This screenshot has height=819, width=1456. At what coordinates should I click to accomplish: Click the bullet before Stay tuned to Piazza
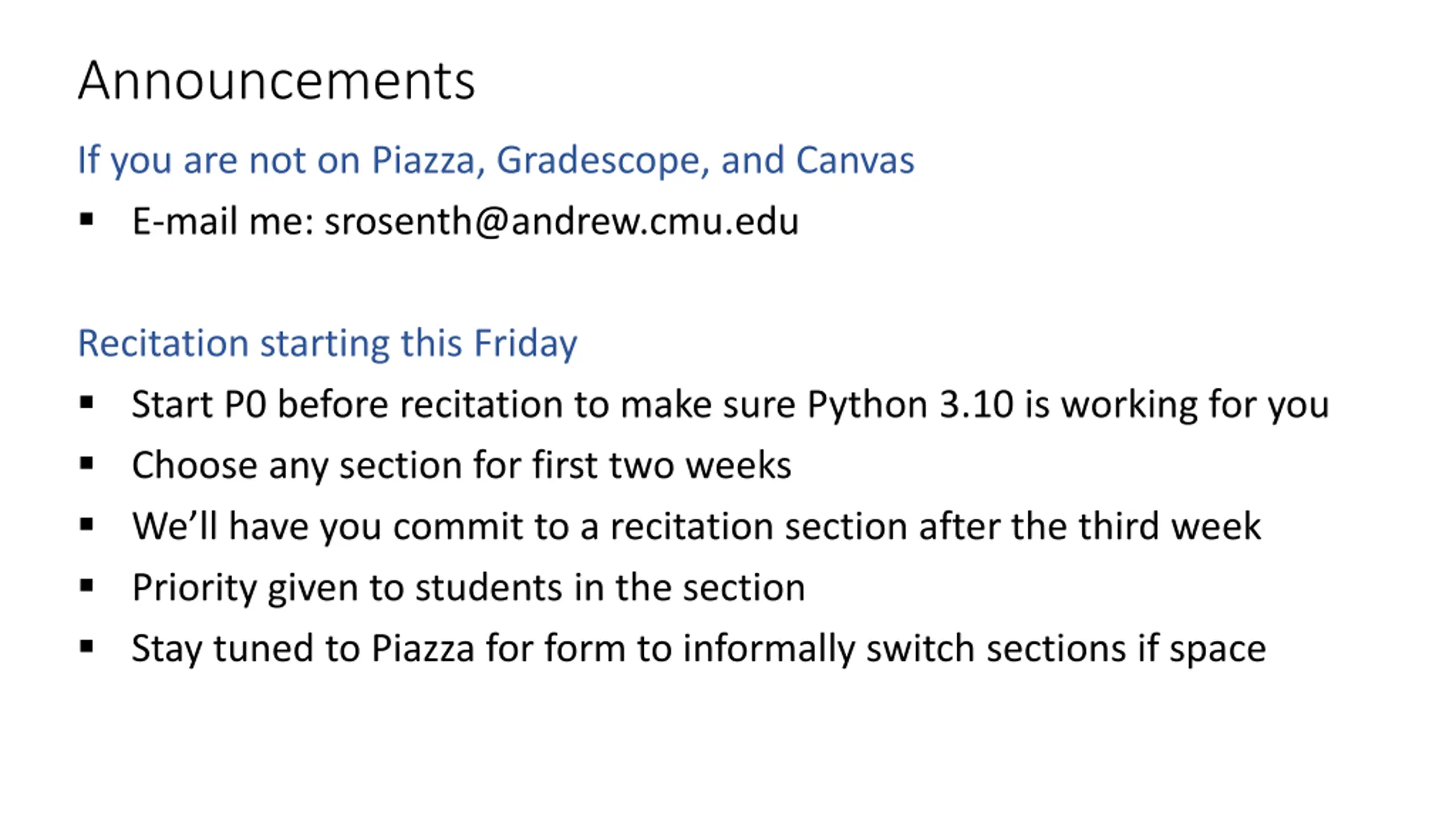[86, 647]
